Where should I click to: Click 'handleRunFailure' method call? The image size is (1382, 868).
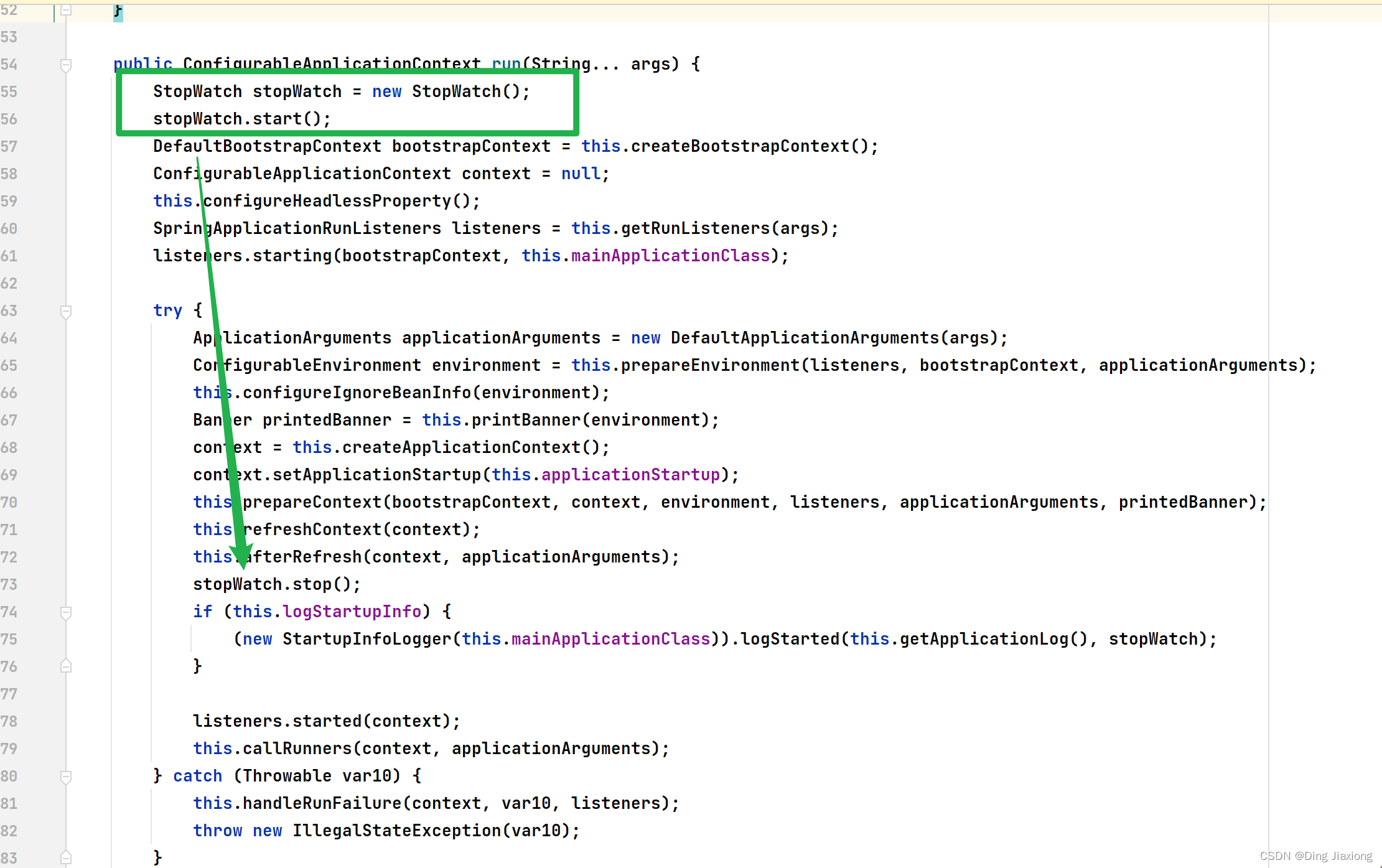coord(322,803)
